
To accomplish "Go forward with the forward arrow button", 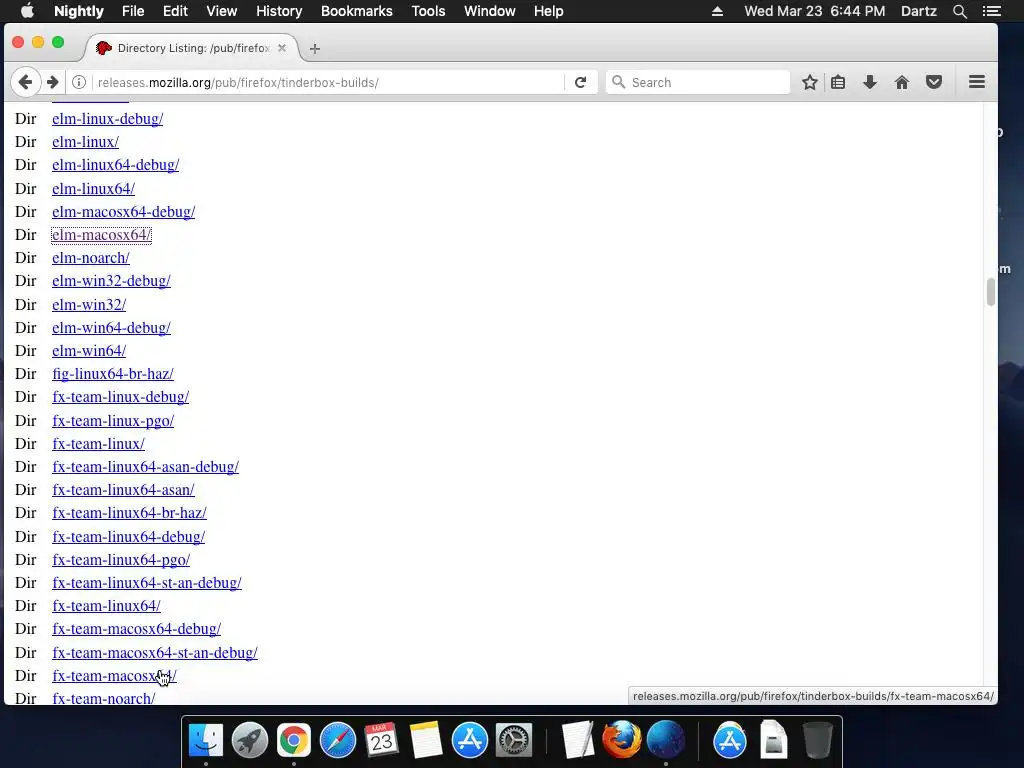I will (53, 82).
